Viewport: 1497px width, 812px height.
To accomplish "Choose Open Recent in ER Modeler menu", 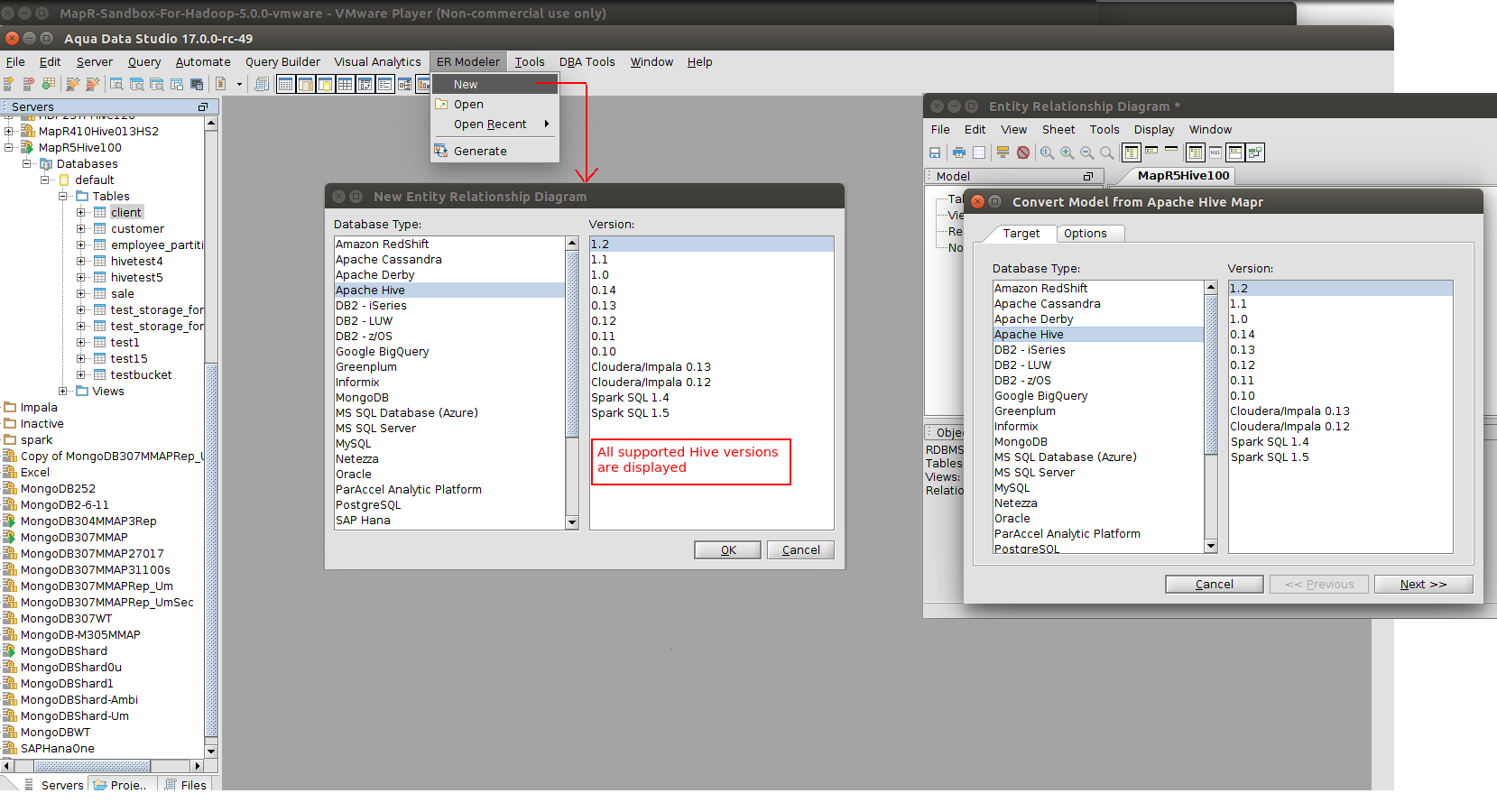I will [494, 124].
